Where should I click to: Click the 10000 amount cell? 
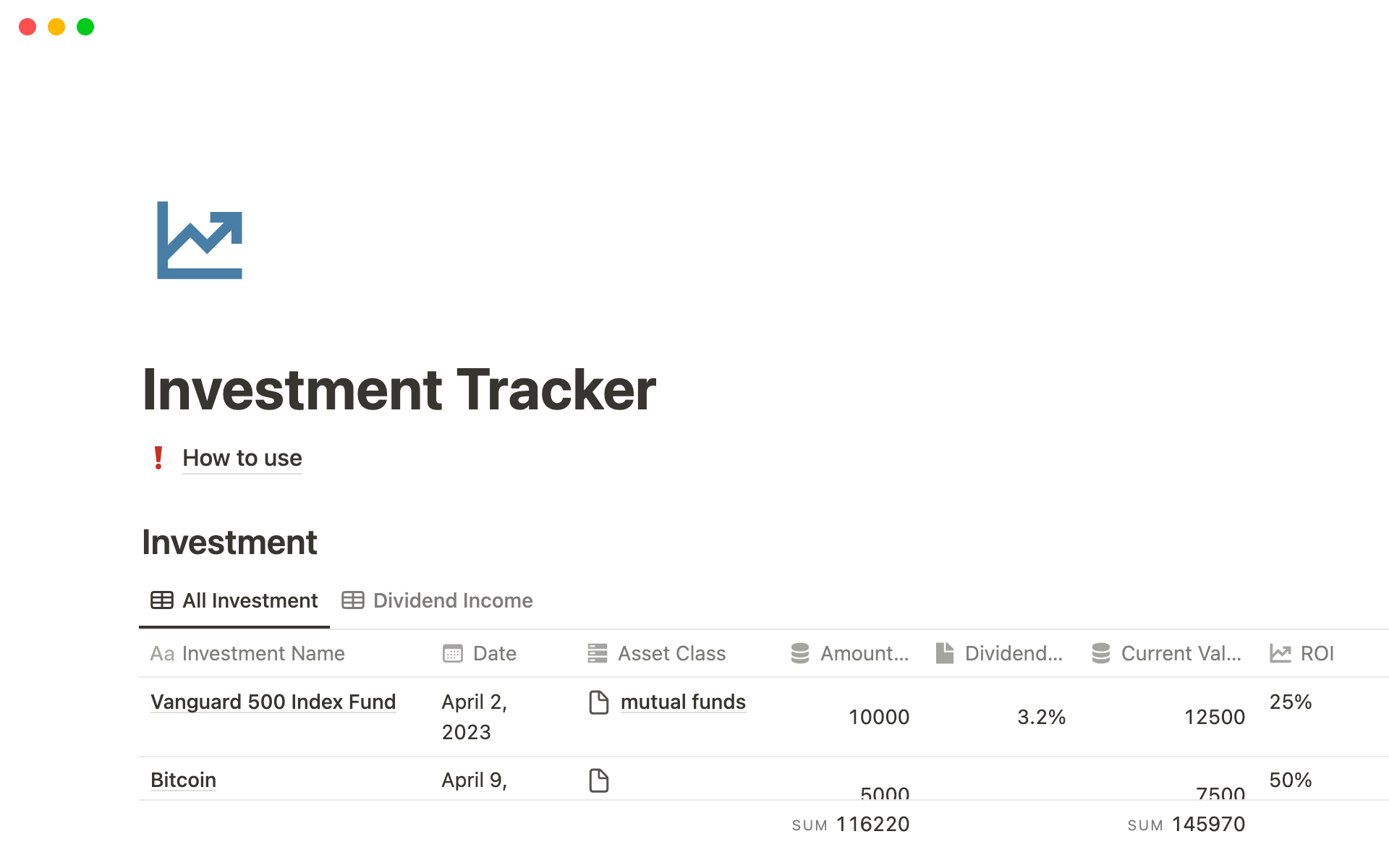878,717
